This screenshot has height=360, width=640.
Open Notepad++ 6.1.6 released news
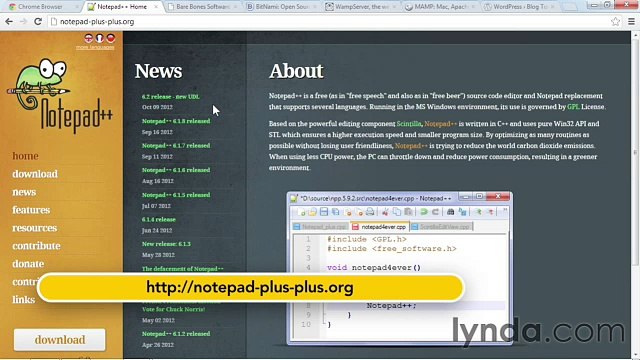click(x=176, y=170)
